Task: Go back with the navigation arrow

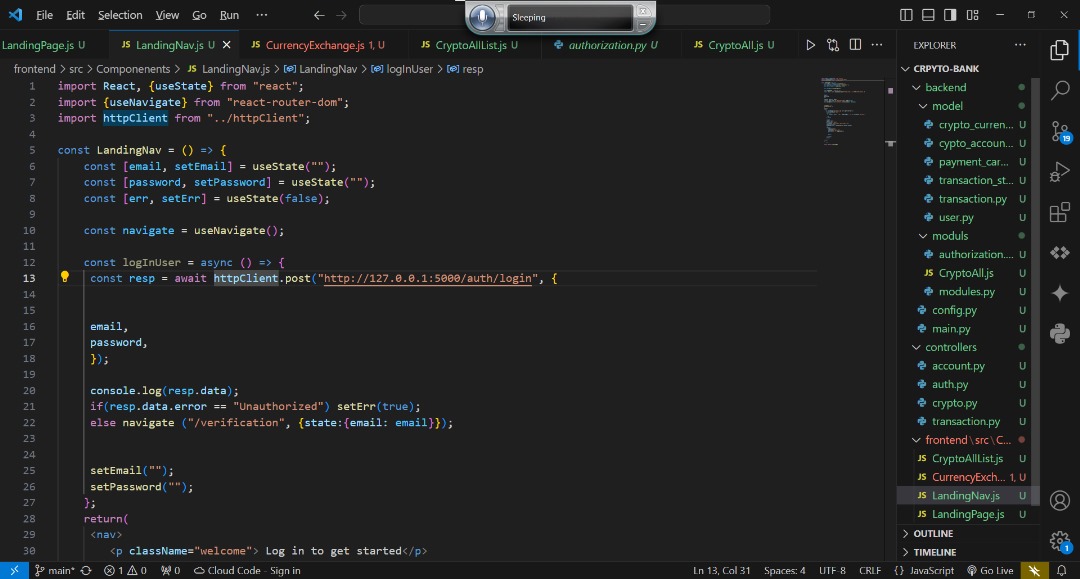Action: click(319, 15)
